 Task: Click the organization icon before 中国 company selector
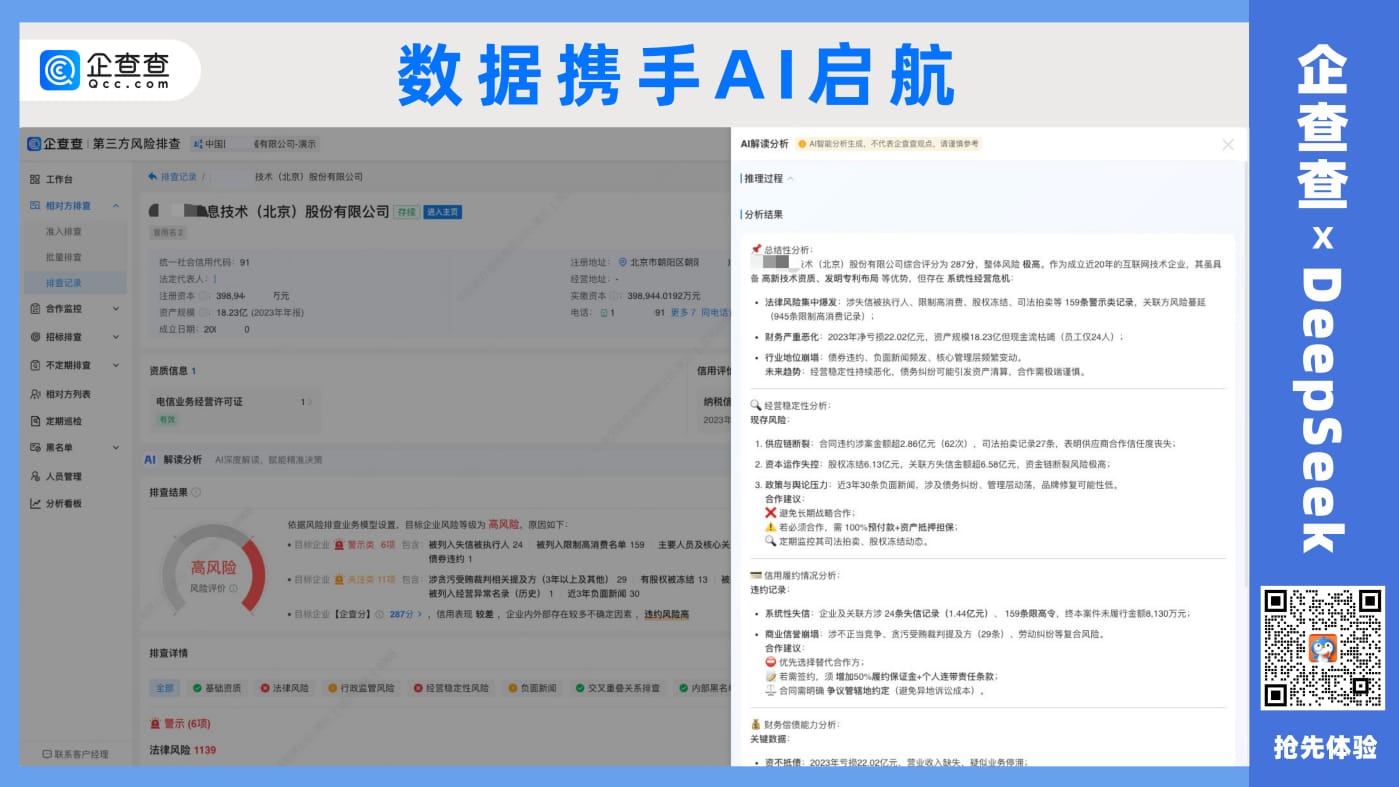click(x=197, y=144)
